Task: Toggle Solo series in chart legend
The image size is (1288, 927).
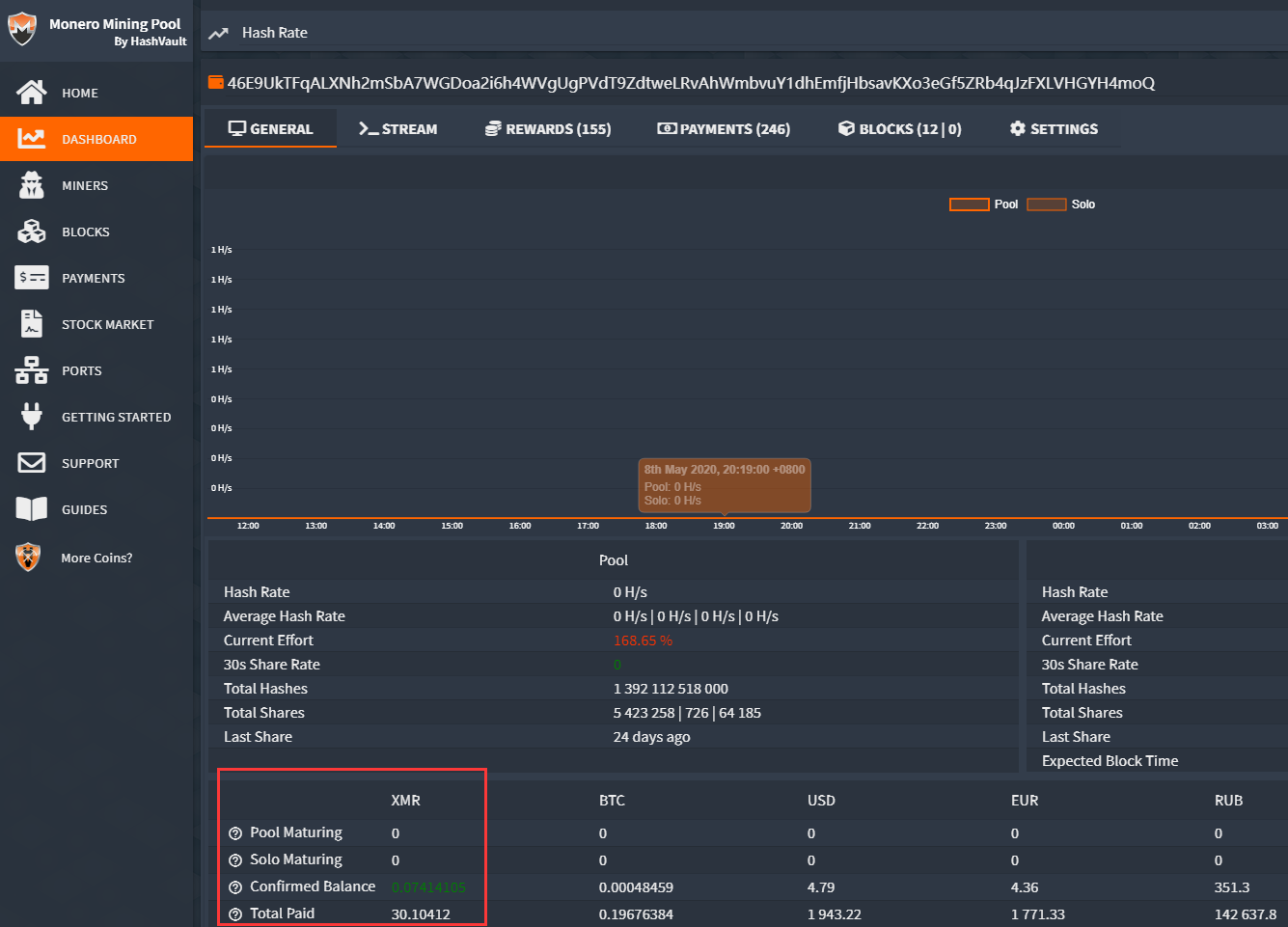Action: 1061,204
